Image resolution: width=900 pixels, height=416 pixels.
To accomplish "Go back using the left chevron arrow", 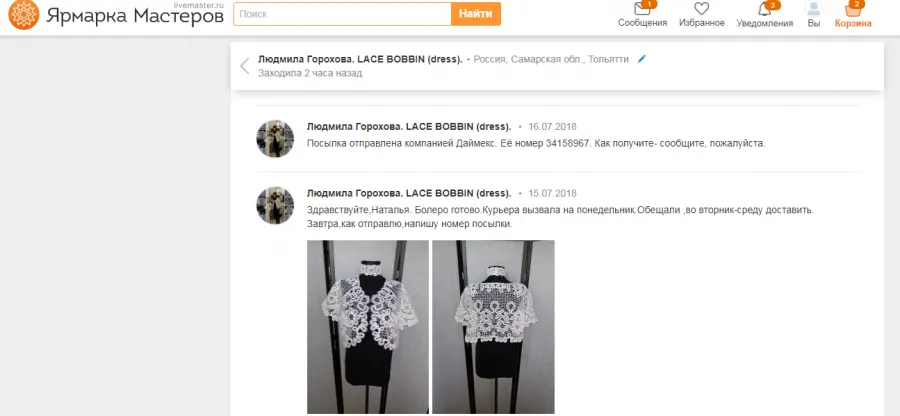I will (245, 66).
